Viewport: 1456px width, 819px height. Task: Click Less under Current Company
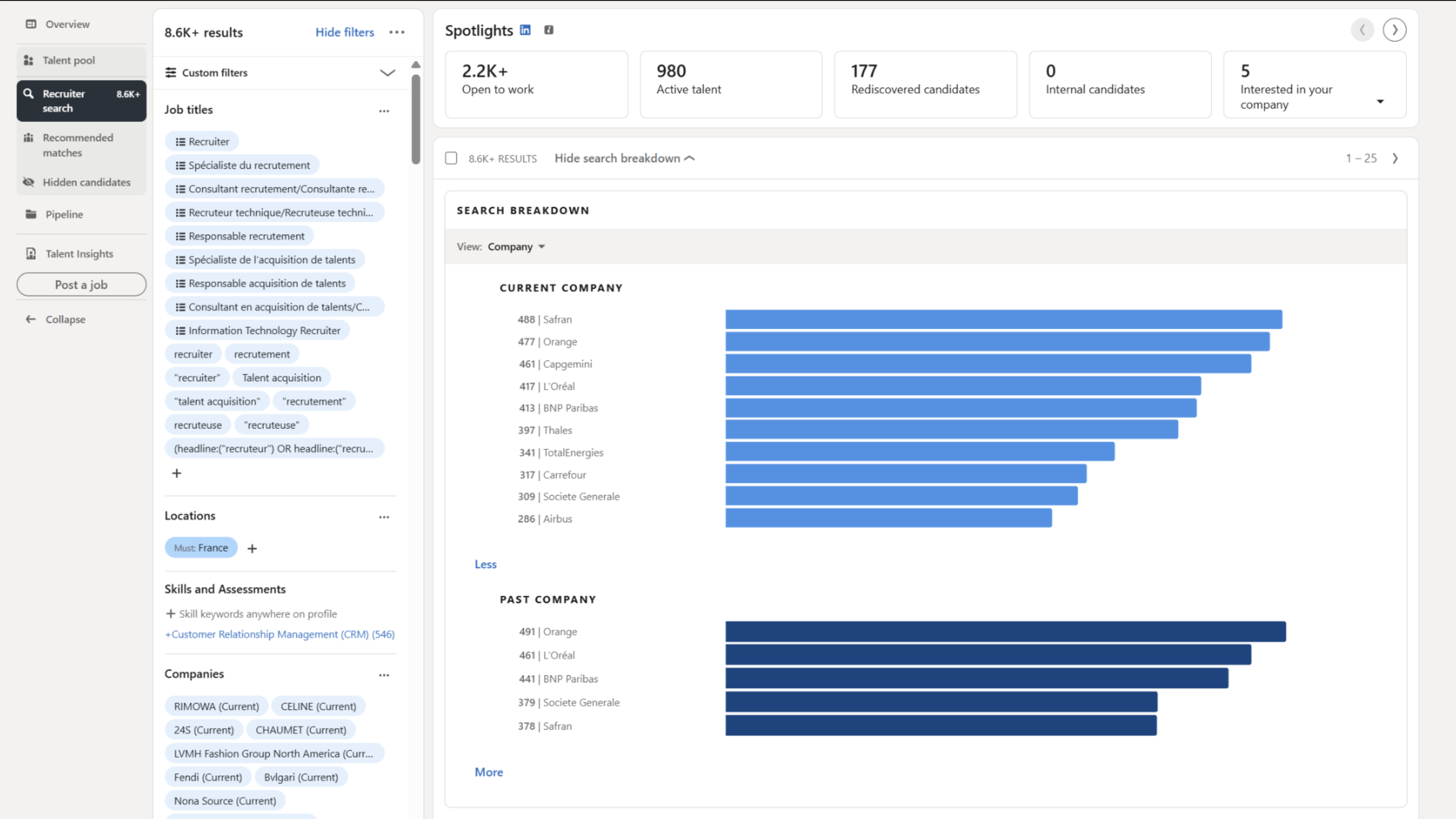click(485, 564)
